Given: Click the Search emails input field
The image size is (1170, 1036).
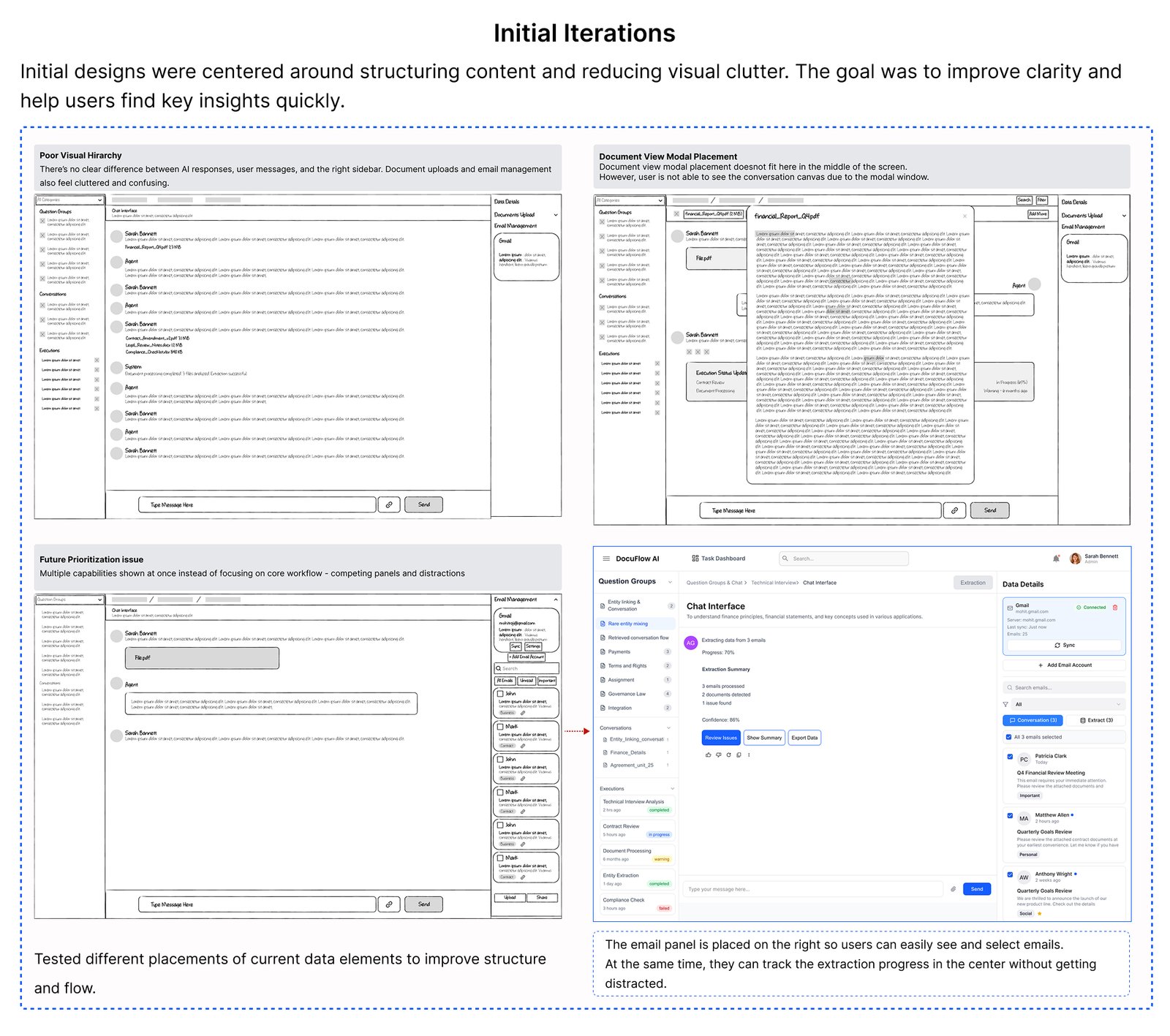Looking at the screenshot, I should (x=1064, y=687).
